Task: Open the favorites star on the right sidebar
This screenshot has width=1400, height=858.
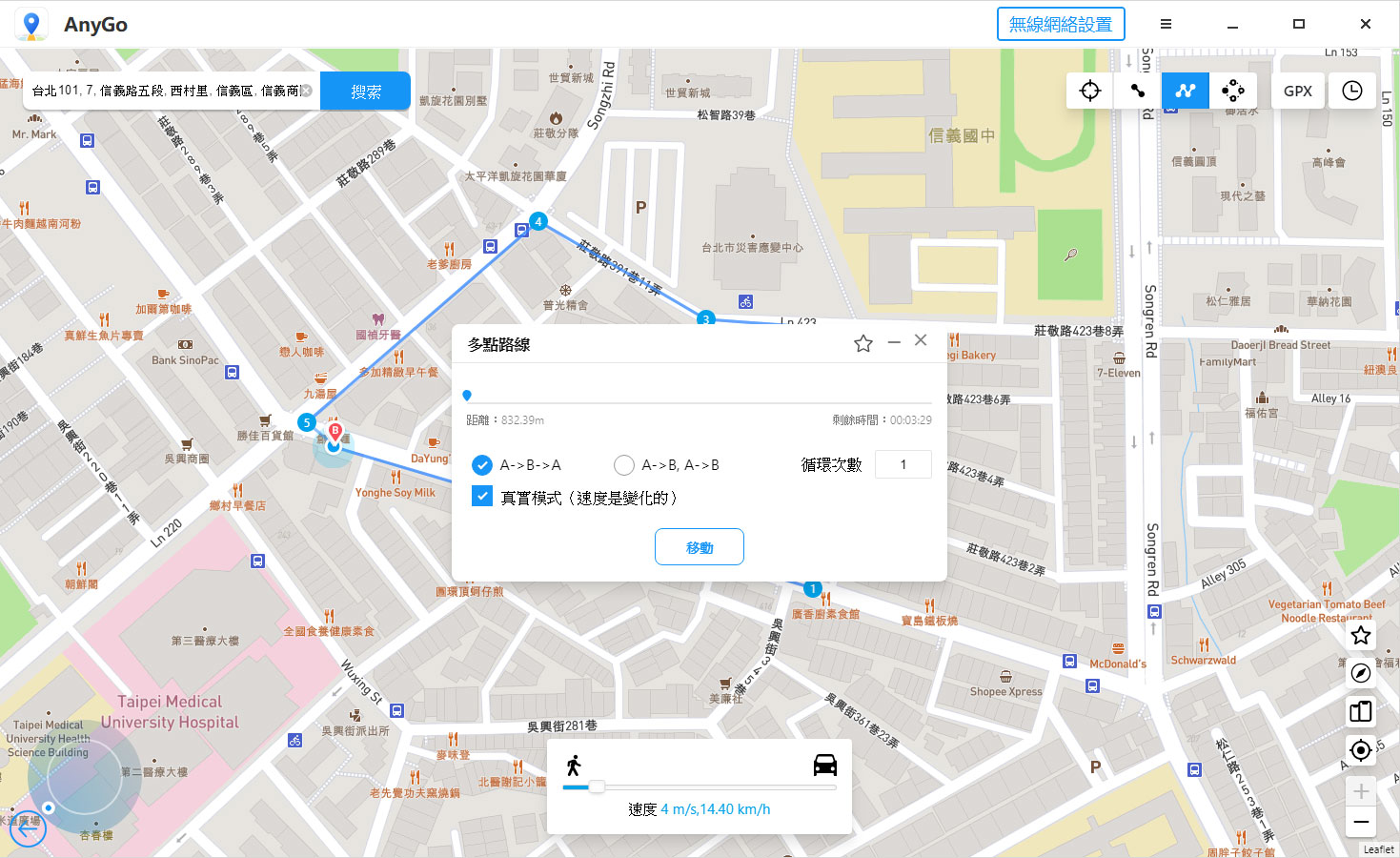Action: pyautogui.click(x=1360, y=635)
